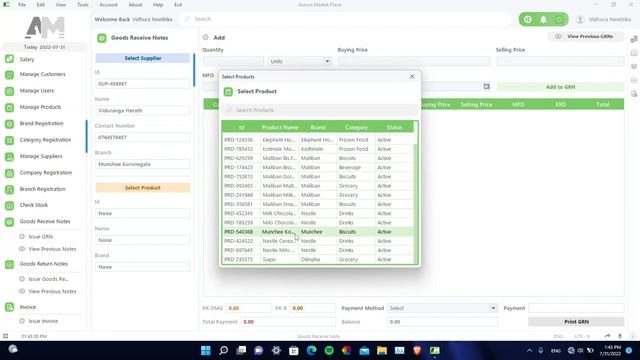Click the Branch Registration sidebar icon
This screenshot has width=640, height=360.
point(9,189)
